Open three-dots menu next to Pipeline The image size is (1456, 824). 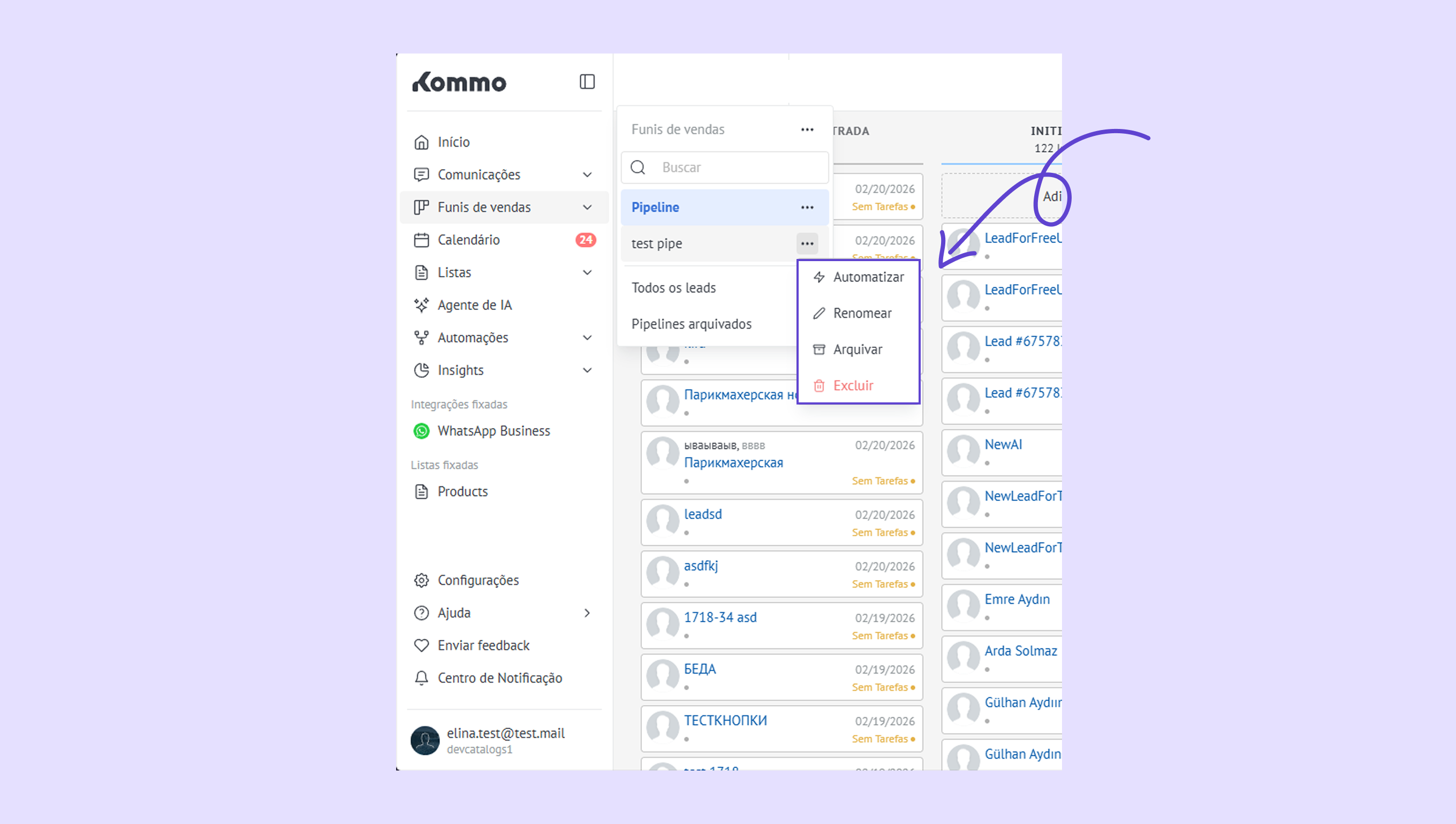click(x=807, y=207)
